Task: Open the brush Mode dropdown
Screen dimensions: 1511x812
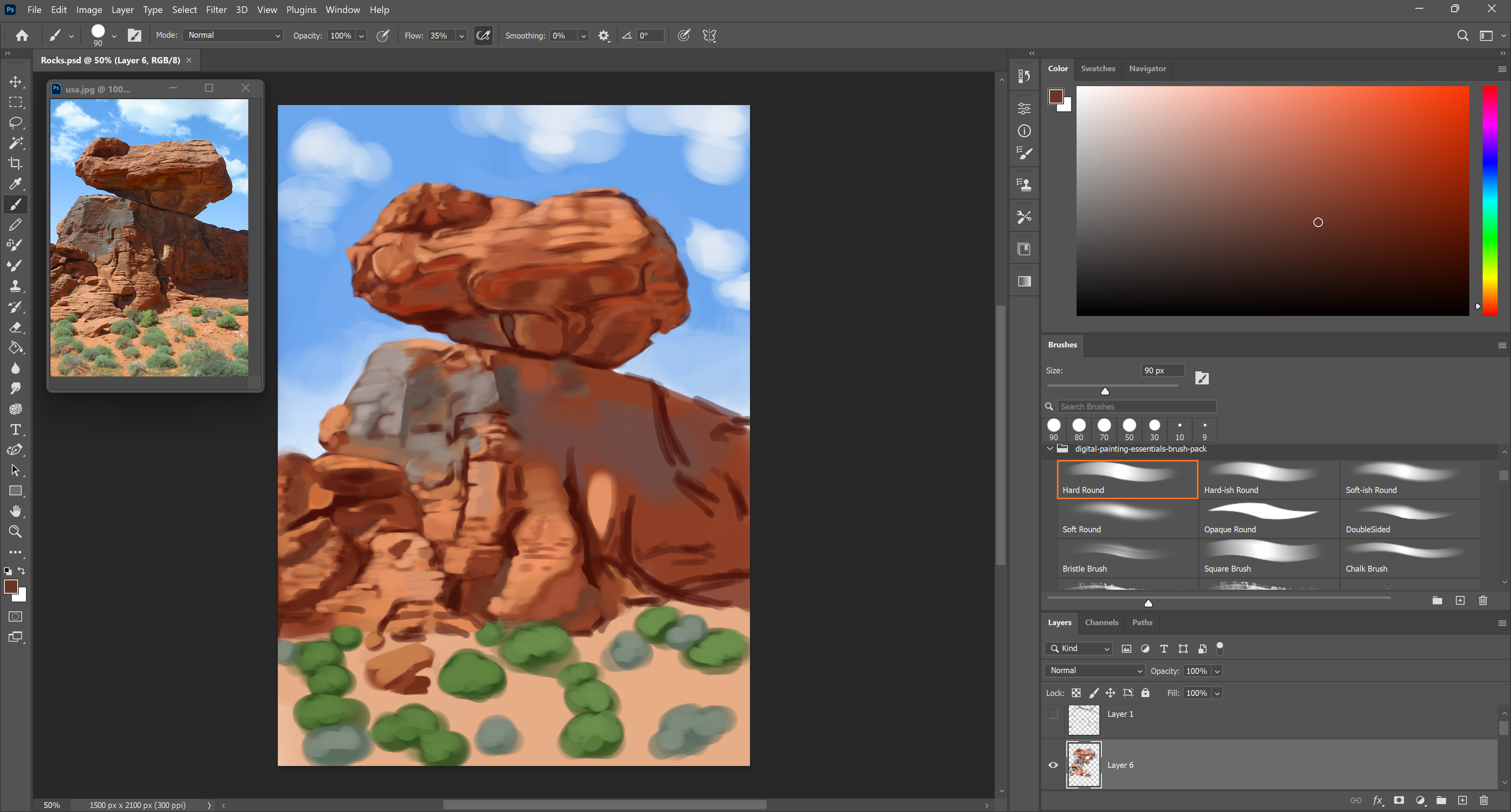Action: point(233,35)
